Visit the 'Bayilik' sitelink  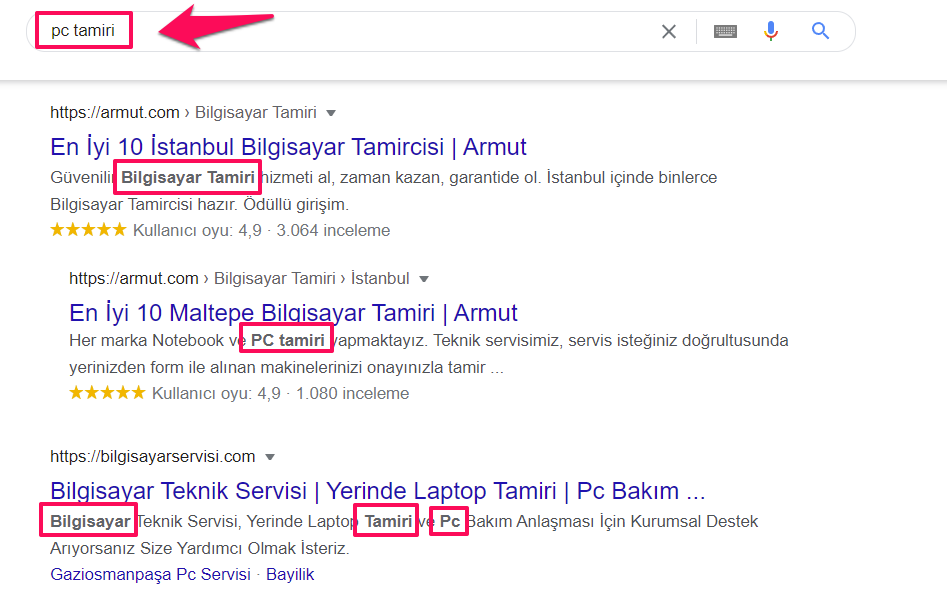point(290,574)
